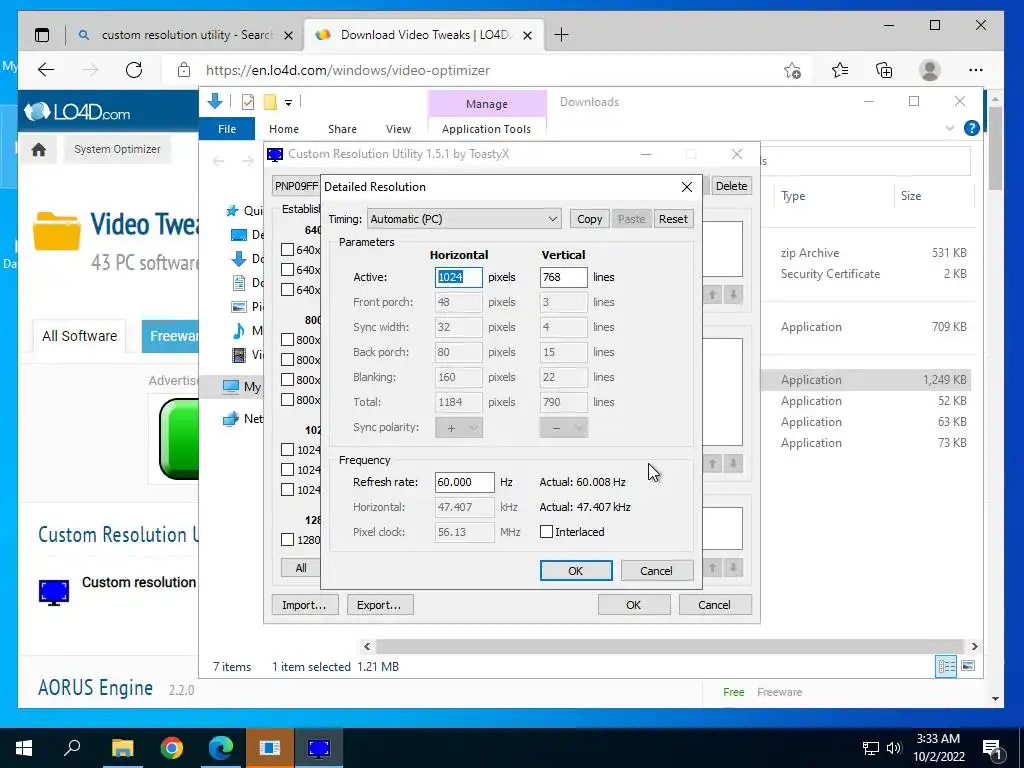The width and height of the screenshot is (1024, 768).
Task: Add page to favorites star icon
Action: 792,71
